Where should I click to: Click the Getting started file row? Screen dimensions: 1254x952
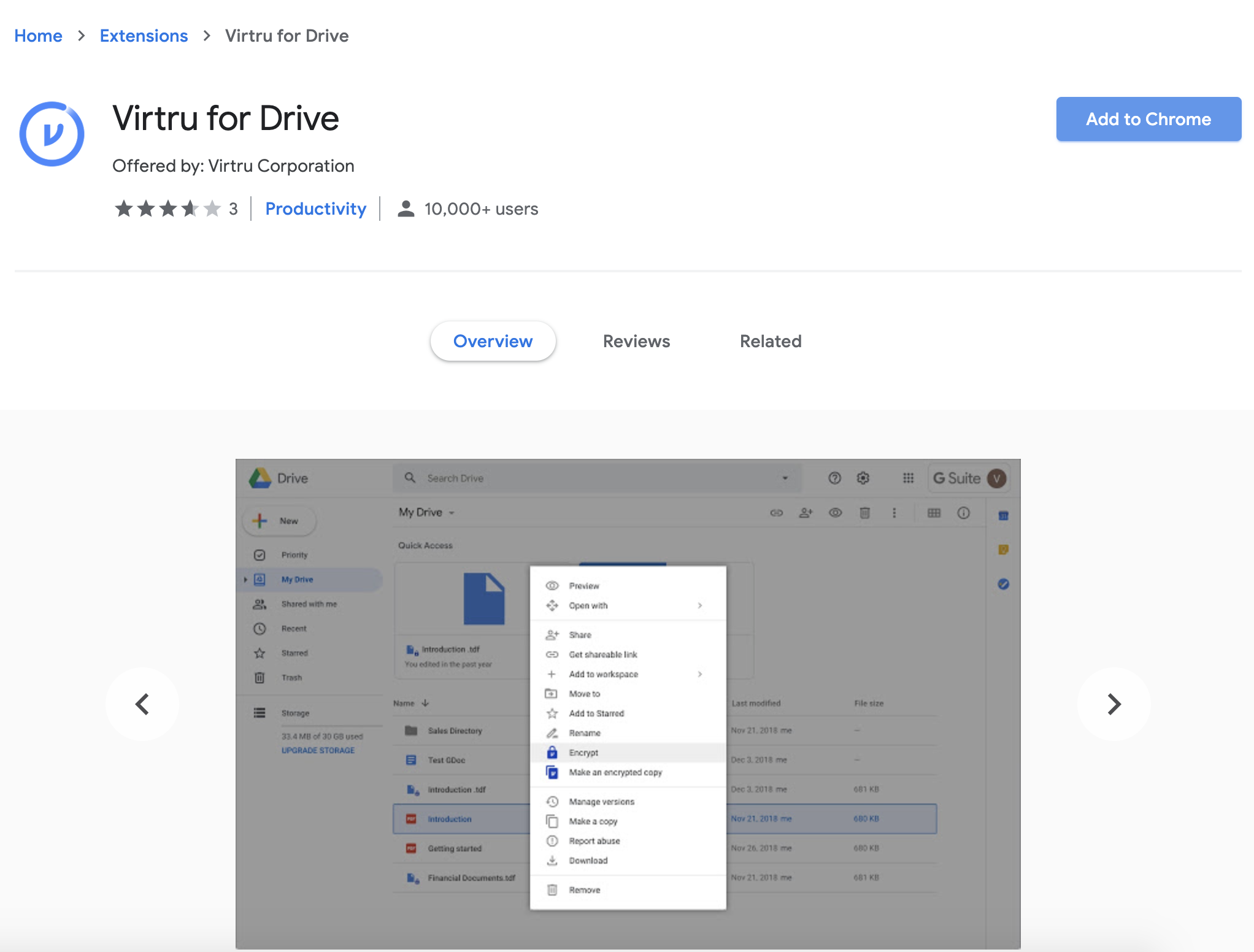[665, 848]
